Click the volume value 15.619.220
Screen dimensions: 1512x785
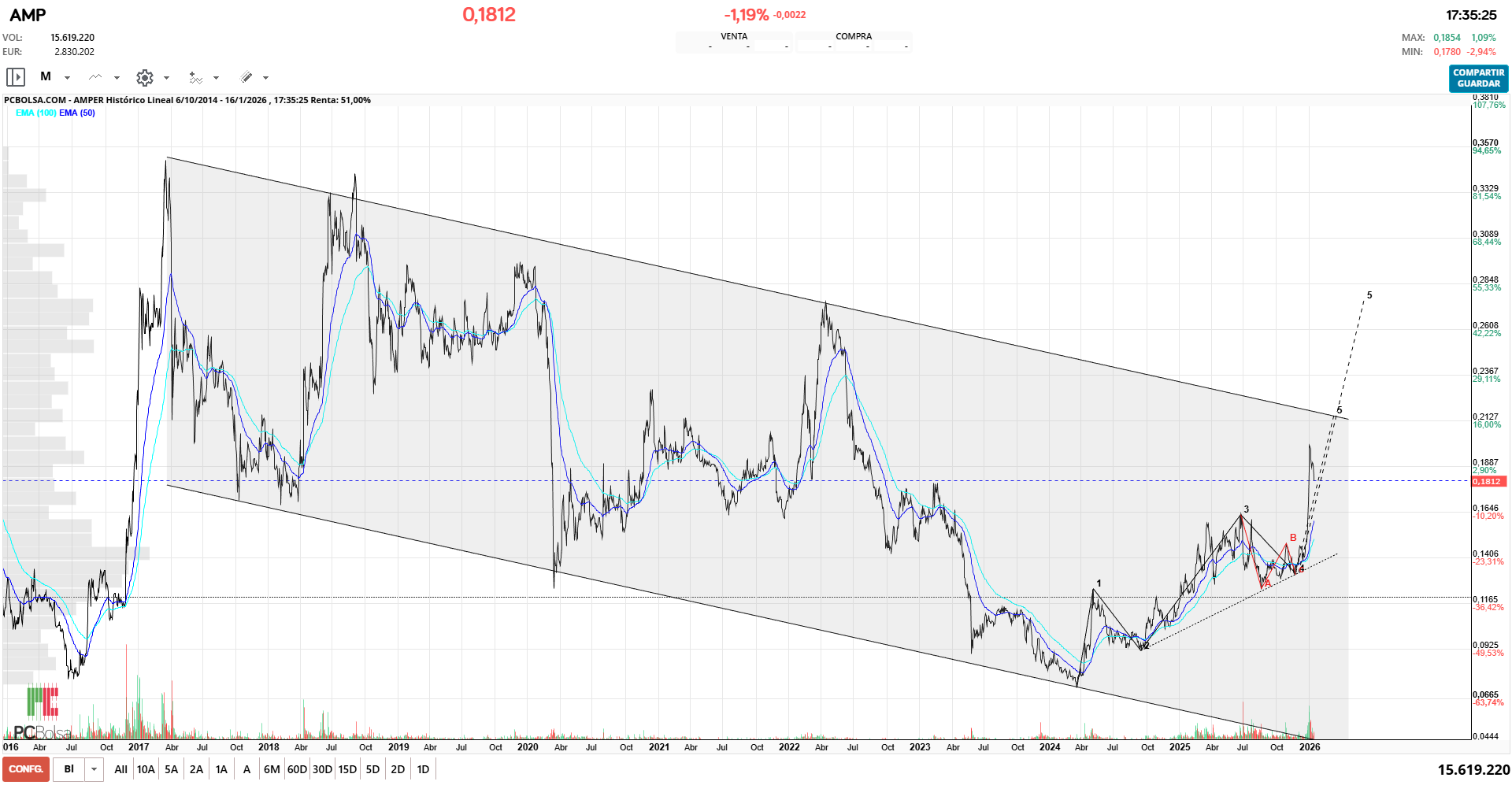click(x=73, y=36)
